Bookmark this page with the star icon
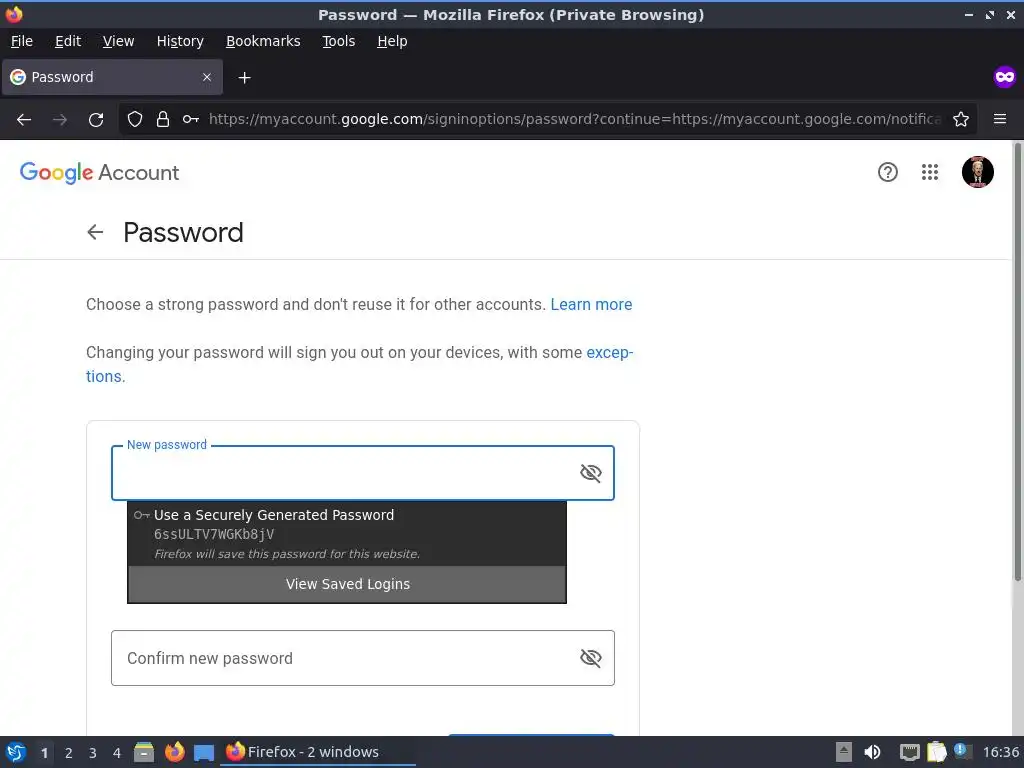The width and height of the screenshot is (1024, 768). click(x=961, y=119)
